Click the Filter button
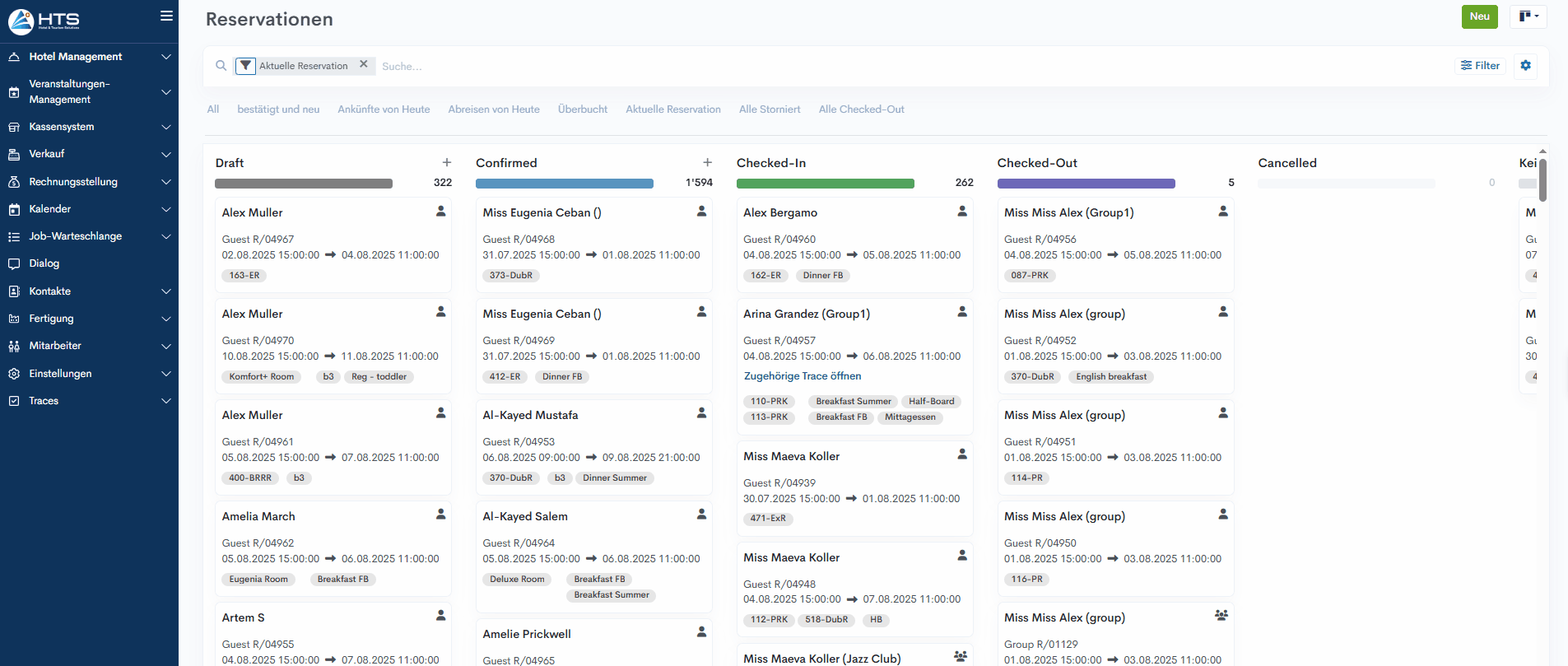The width and height of the screenshot is (1568, 666). click(1480, 66)
